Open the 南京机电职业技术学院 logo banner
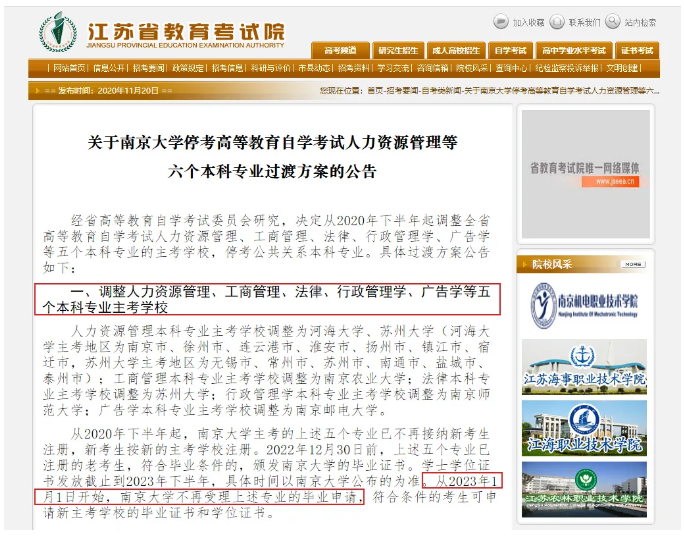The width and height of the screenshot is (684, 536). click(584, 305)
